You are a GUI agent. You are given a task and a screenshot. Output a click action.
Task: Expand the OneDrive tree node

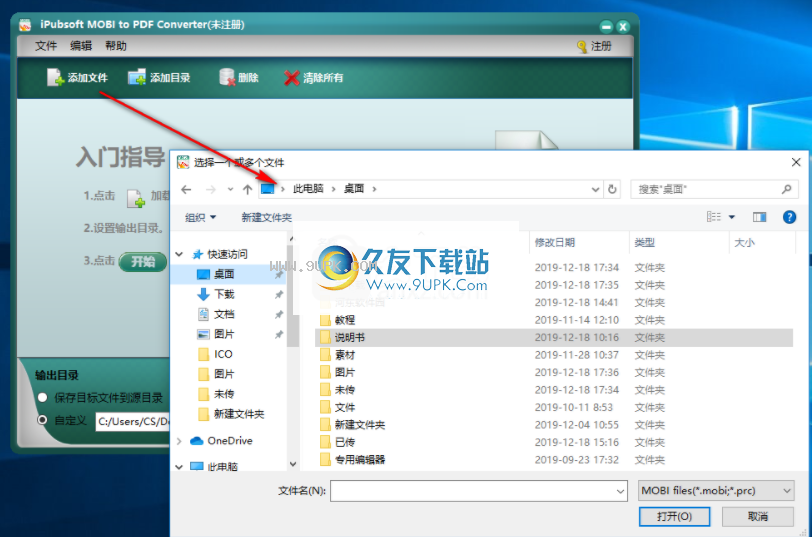click(x=179, y=441)
